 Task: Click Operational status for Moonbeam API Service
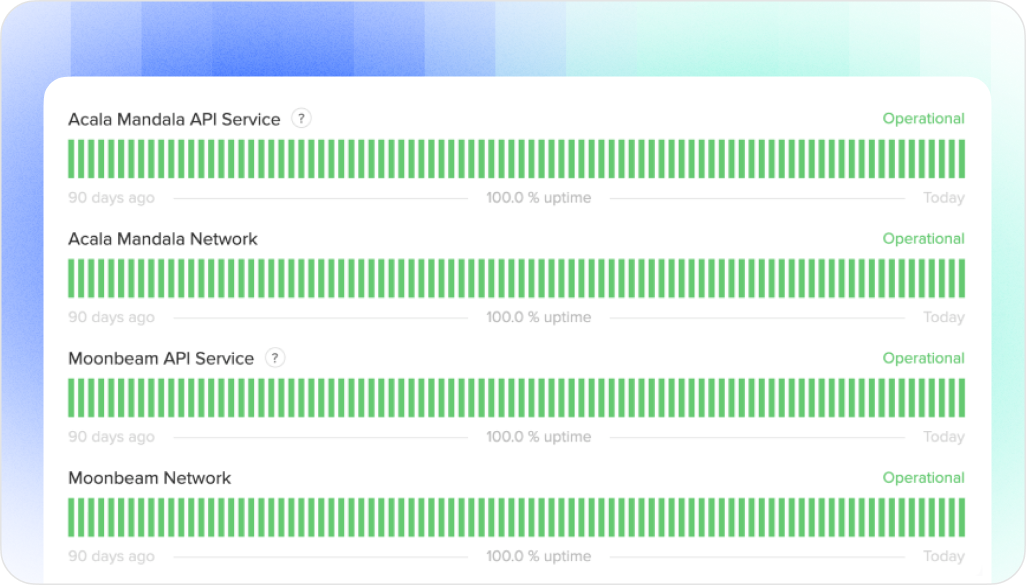pyautogui.click(x=923, y=358)
